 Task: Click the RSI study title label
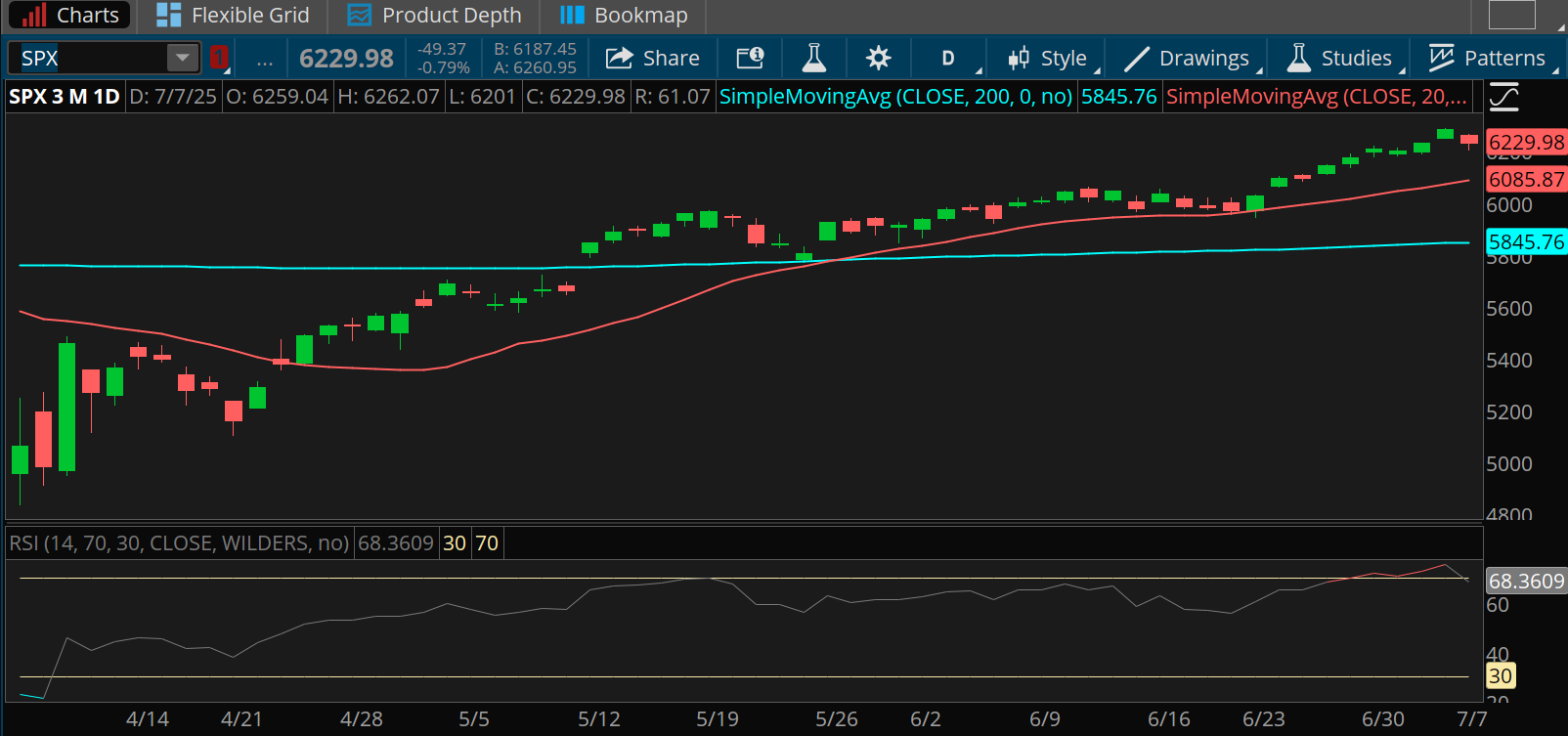(179, 543)
